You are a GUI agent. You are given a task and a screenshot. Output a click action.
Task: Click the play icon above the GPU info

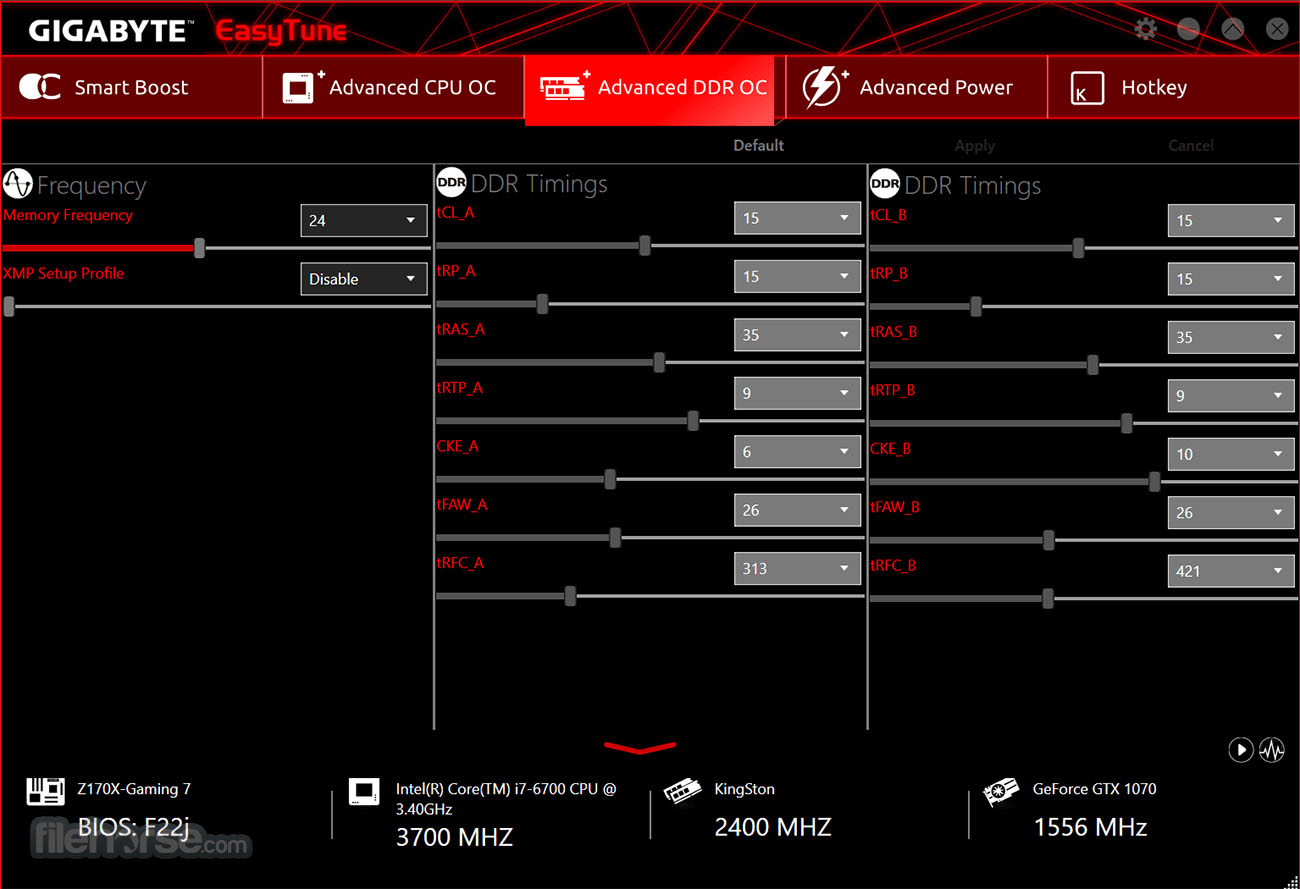[x=1241, y=749]
